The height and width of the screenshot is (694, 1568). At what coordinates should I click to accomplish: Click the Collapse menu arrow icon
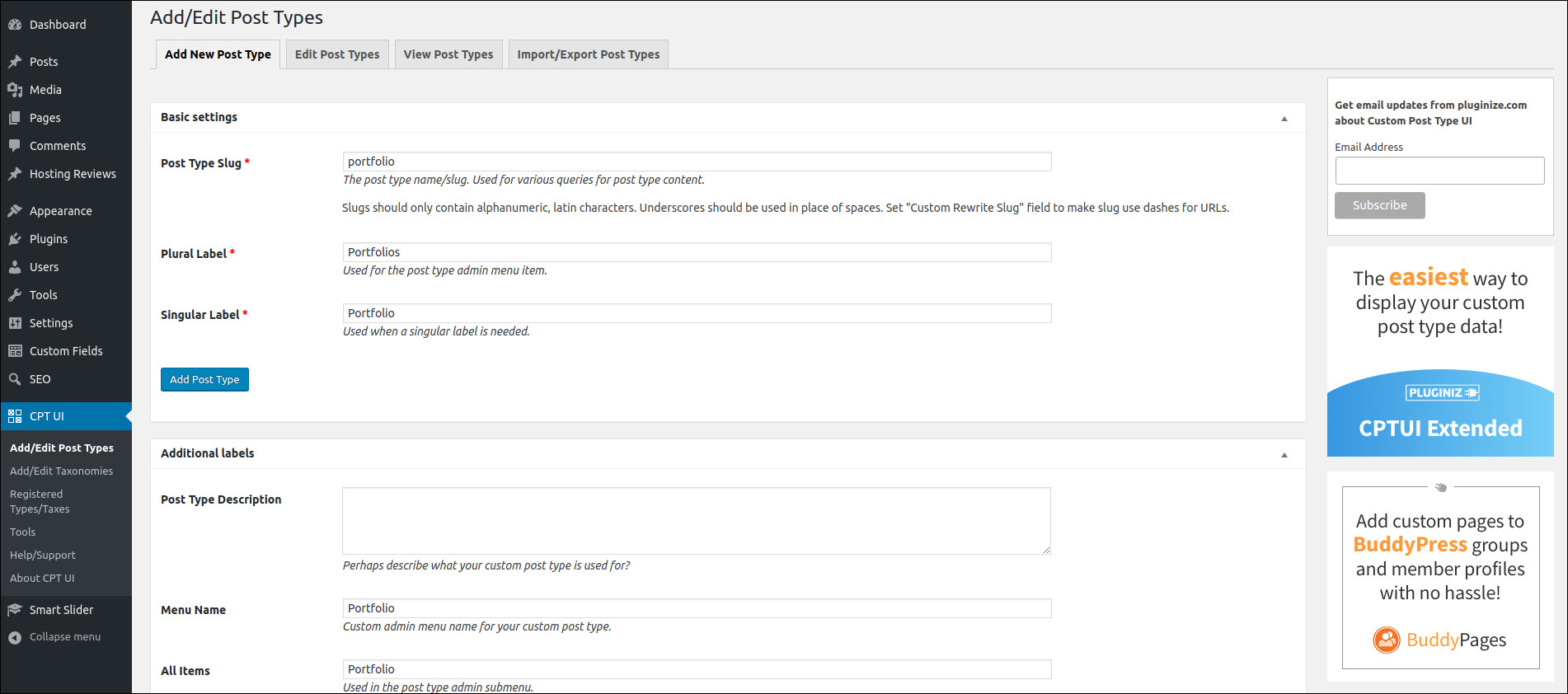click(15, 637)
